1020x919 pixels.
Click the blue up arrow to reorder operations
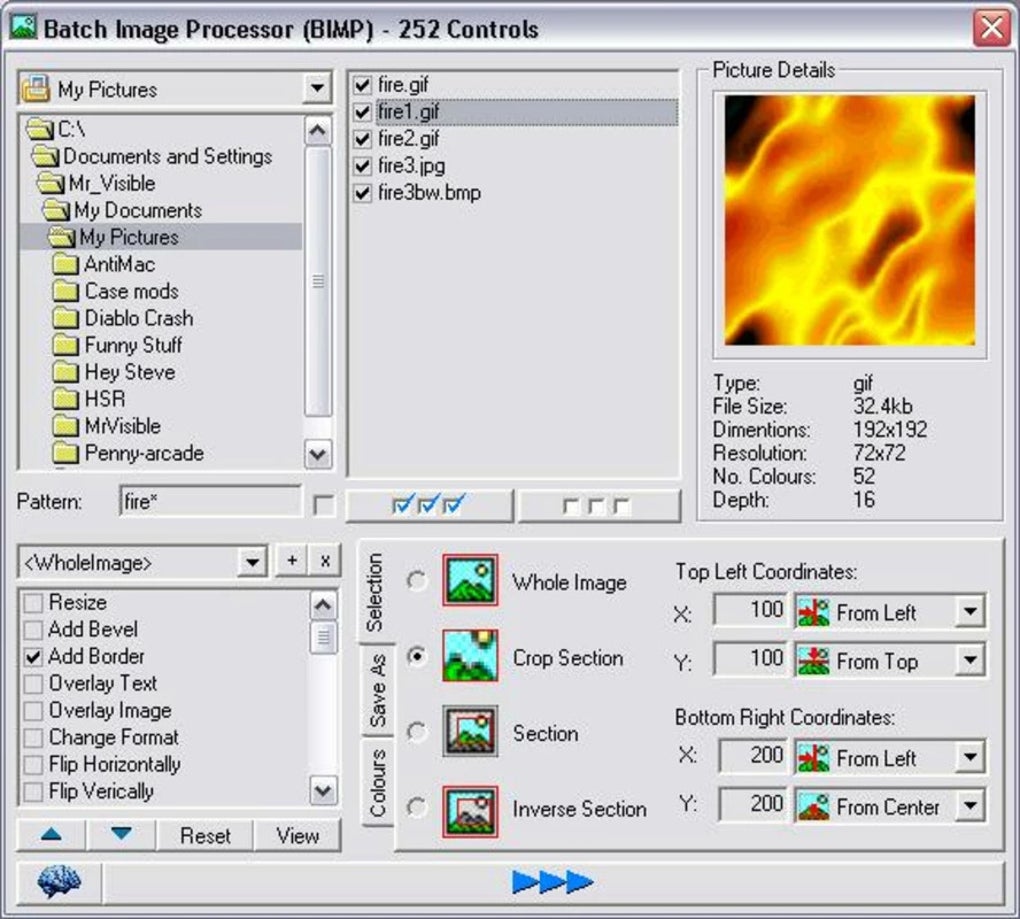(x=48, y=836)
